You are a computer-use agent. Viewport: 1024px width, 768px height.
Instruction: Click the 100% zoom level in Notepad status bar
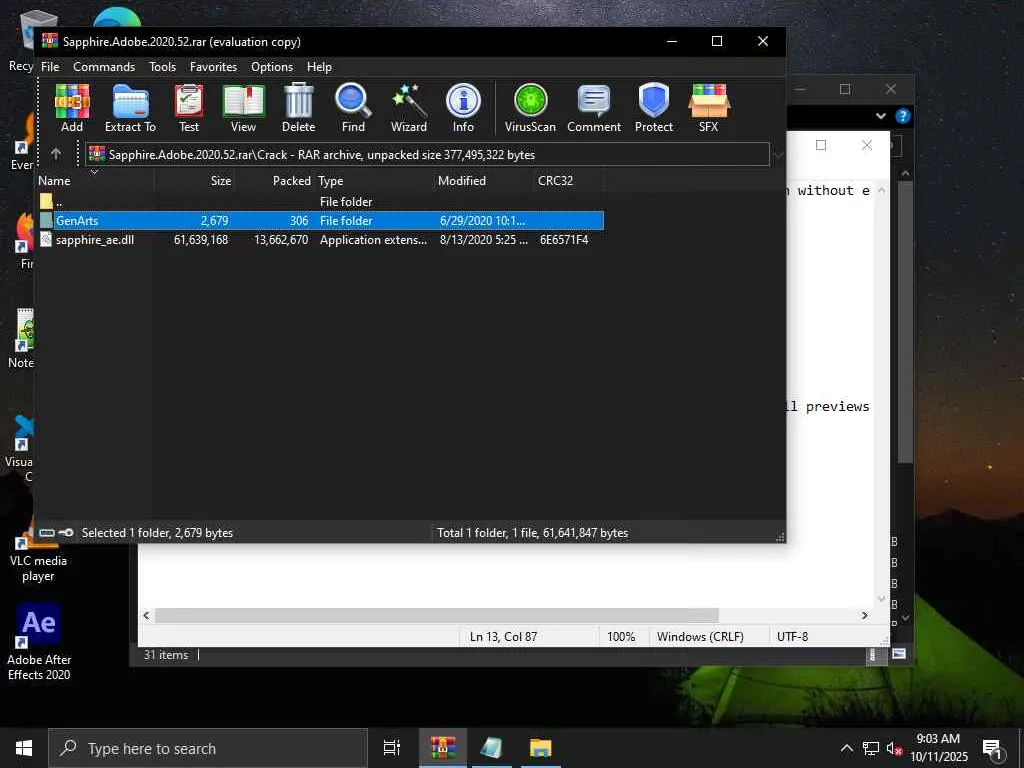(x=621, y=637)
